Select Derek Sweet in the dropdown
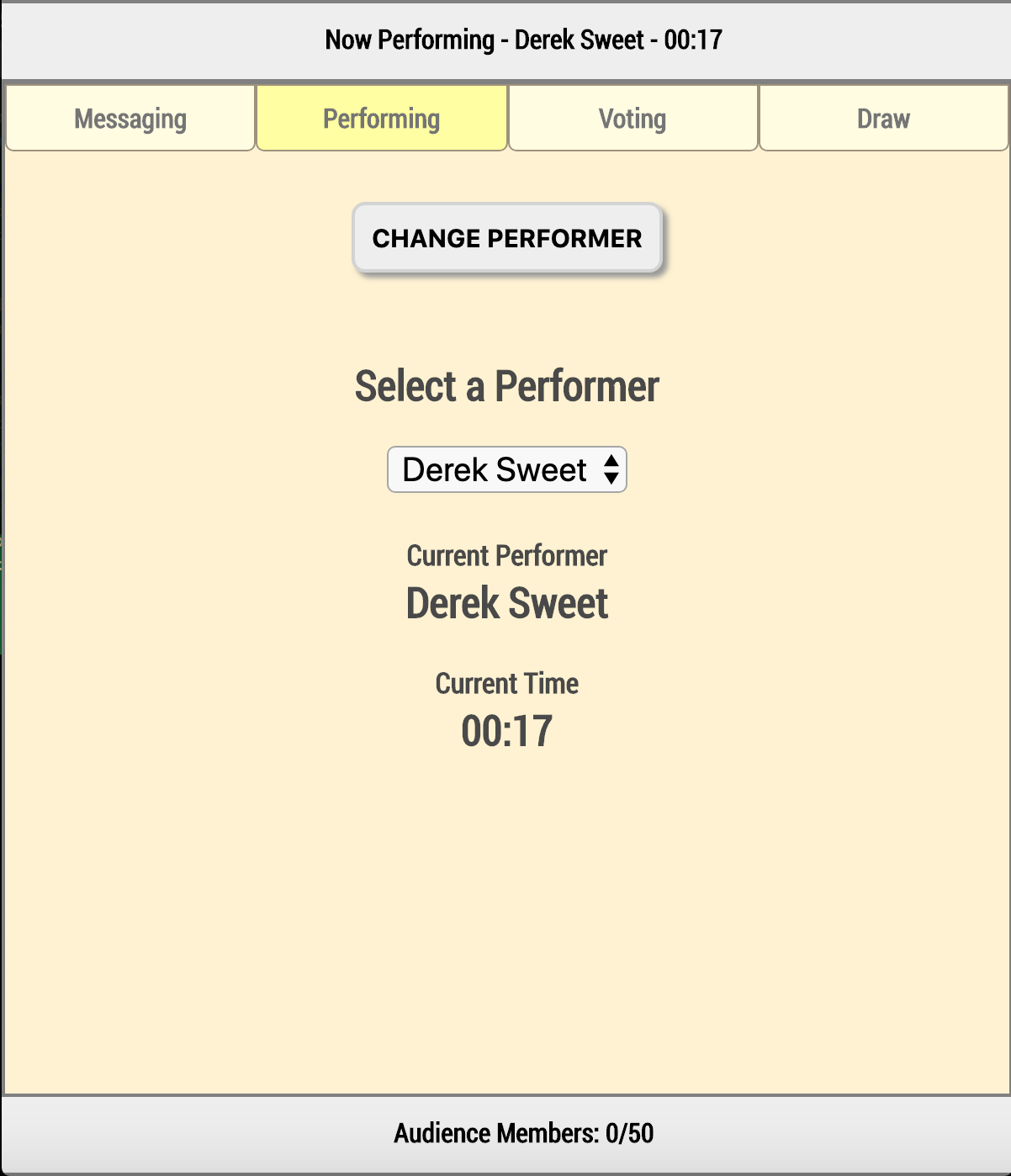This screenshot has width=1011, height=1176. point(496,469)
